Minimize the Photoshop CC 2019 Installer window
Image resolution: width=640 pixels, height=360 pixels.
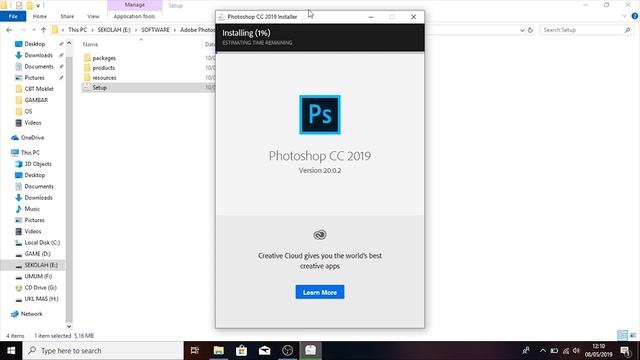[x=371, y=17]
